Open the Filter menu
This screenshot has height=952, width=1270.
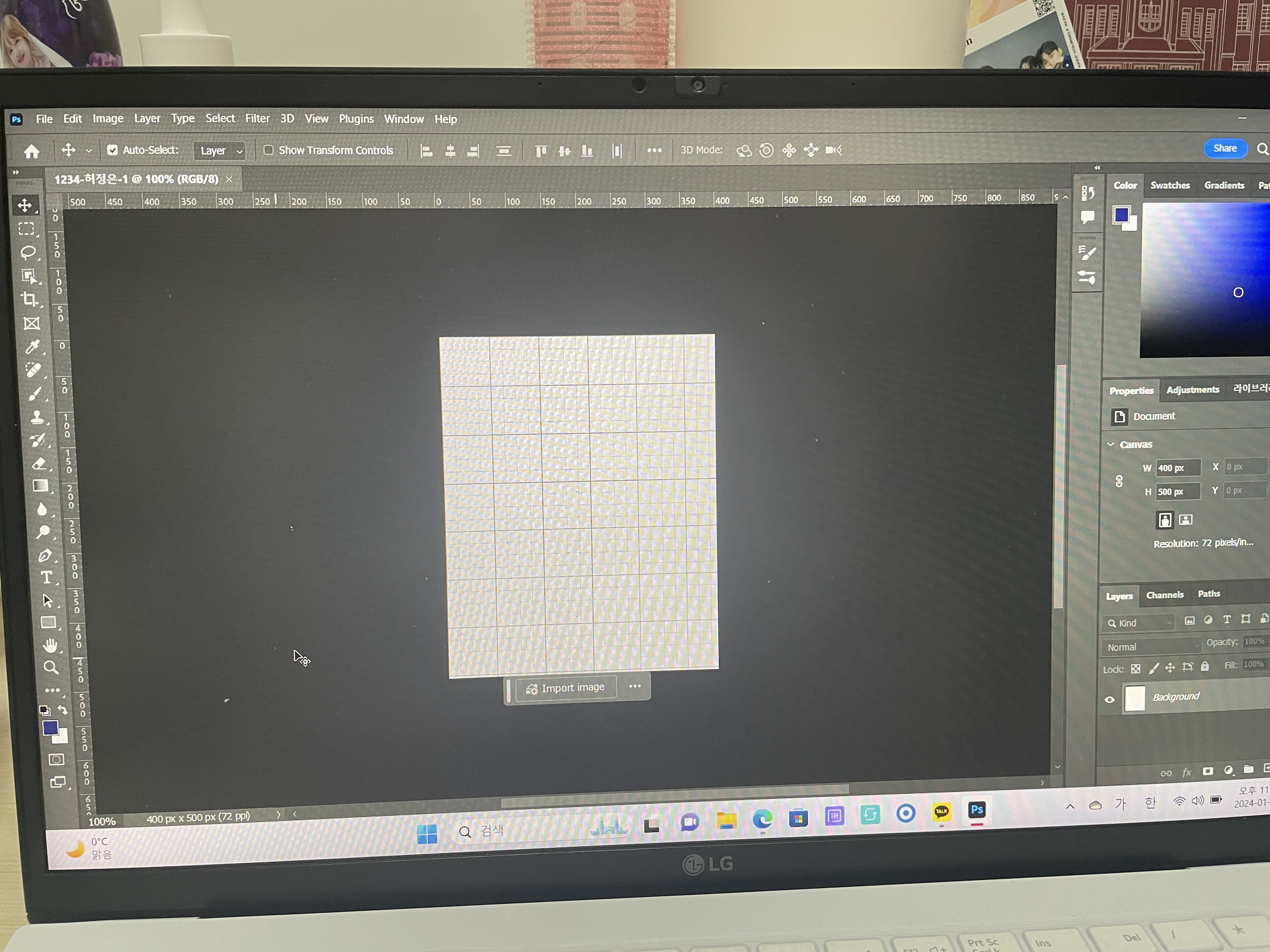point(257,118)
